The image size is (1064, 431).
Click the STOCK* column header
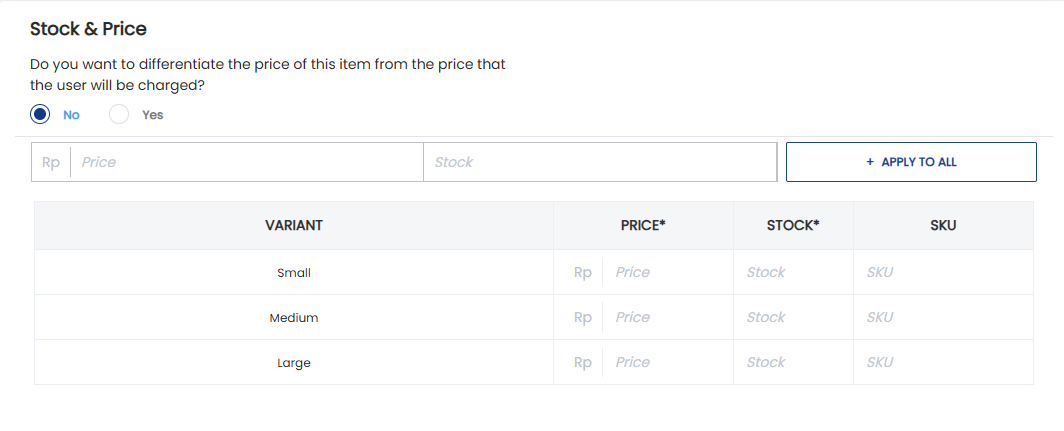point(793,225)
